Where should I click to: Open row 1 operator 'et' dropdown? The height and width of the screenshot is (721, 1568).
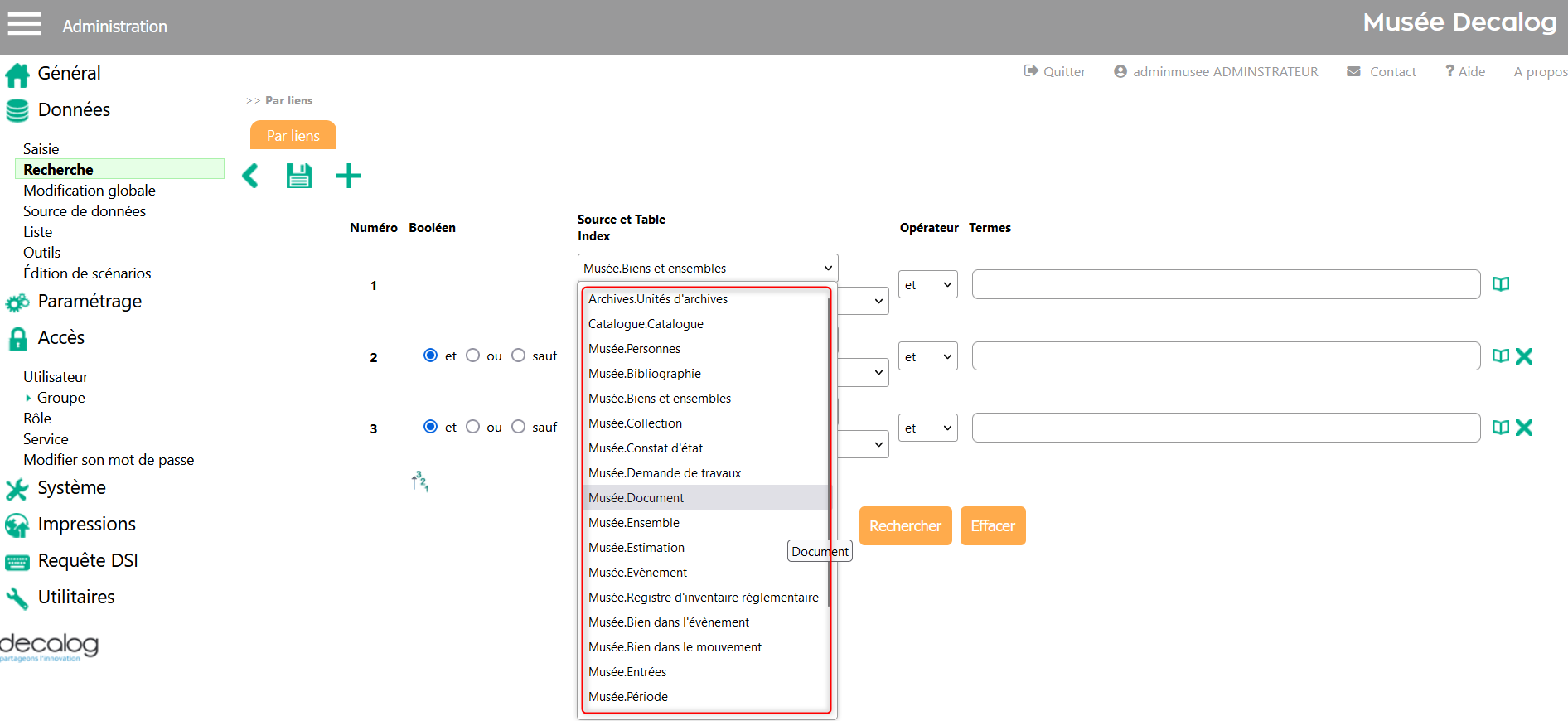point(927,285)
